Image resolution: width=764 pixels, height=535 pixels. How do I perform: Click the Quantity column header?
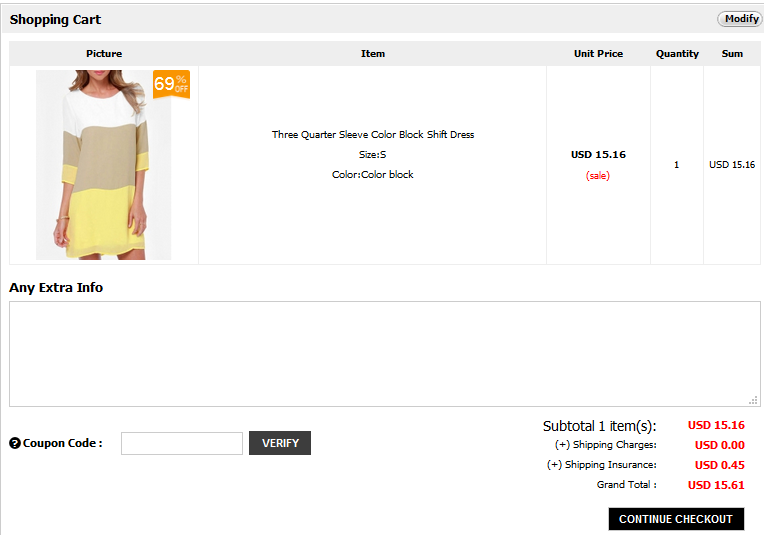pyautogui.click(x=677, y=54)
